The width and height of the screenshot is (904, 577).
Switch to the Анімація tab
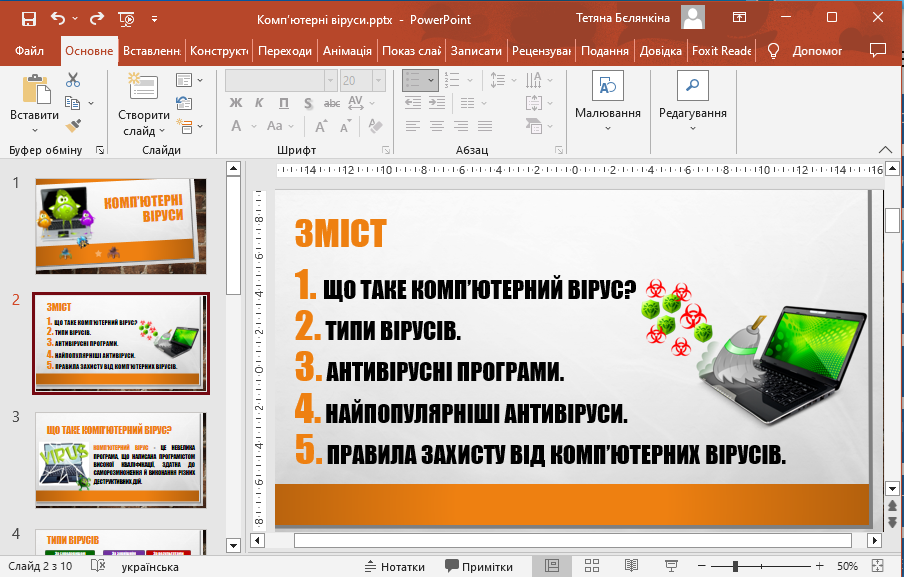coord(347,51)
